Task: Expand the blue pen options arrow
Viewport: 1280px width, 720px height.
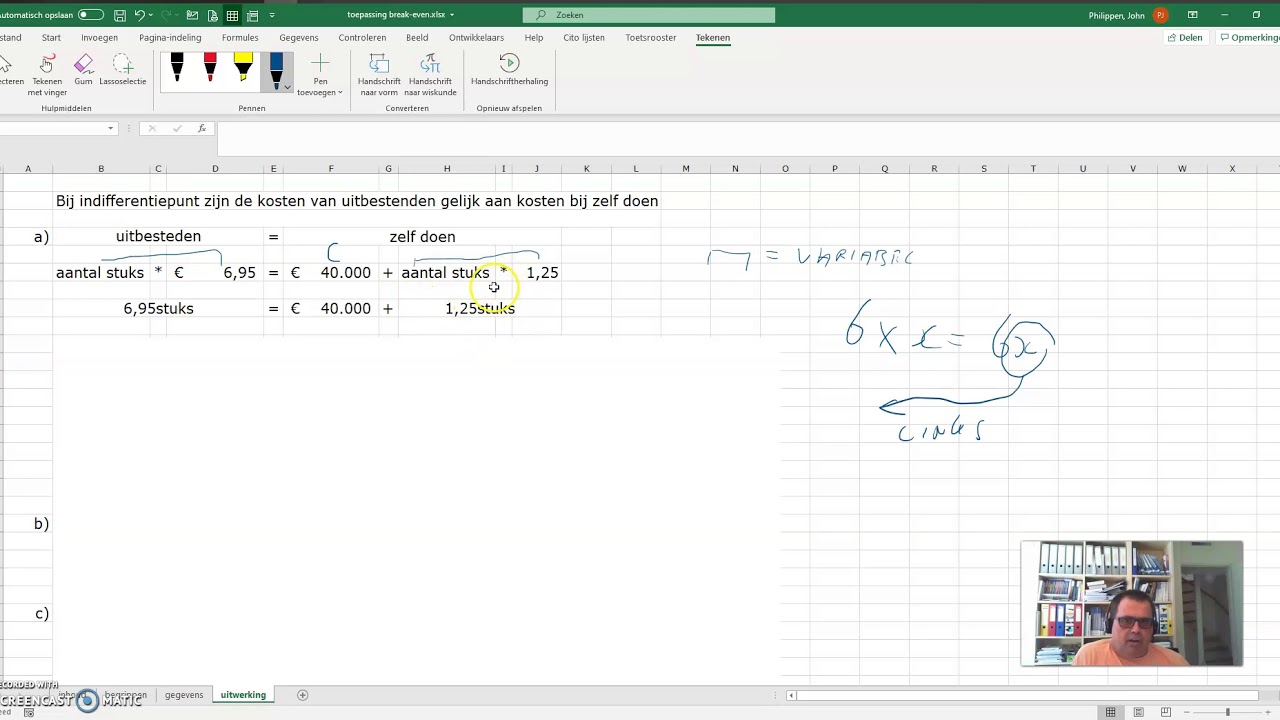Action: click(x=288, y=88)
